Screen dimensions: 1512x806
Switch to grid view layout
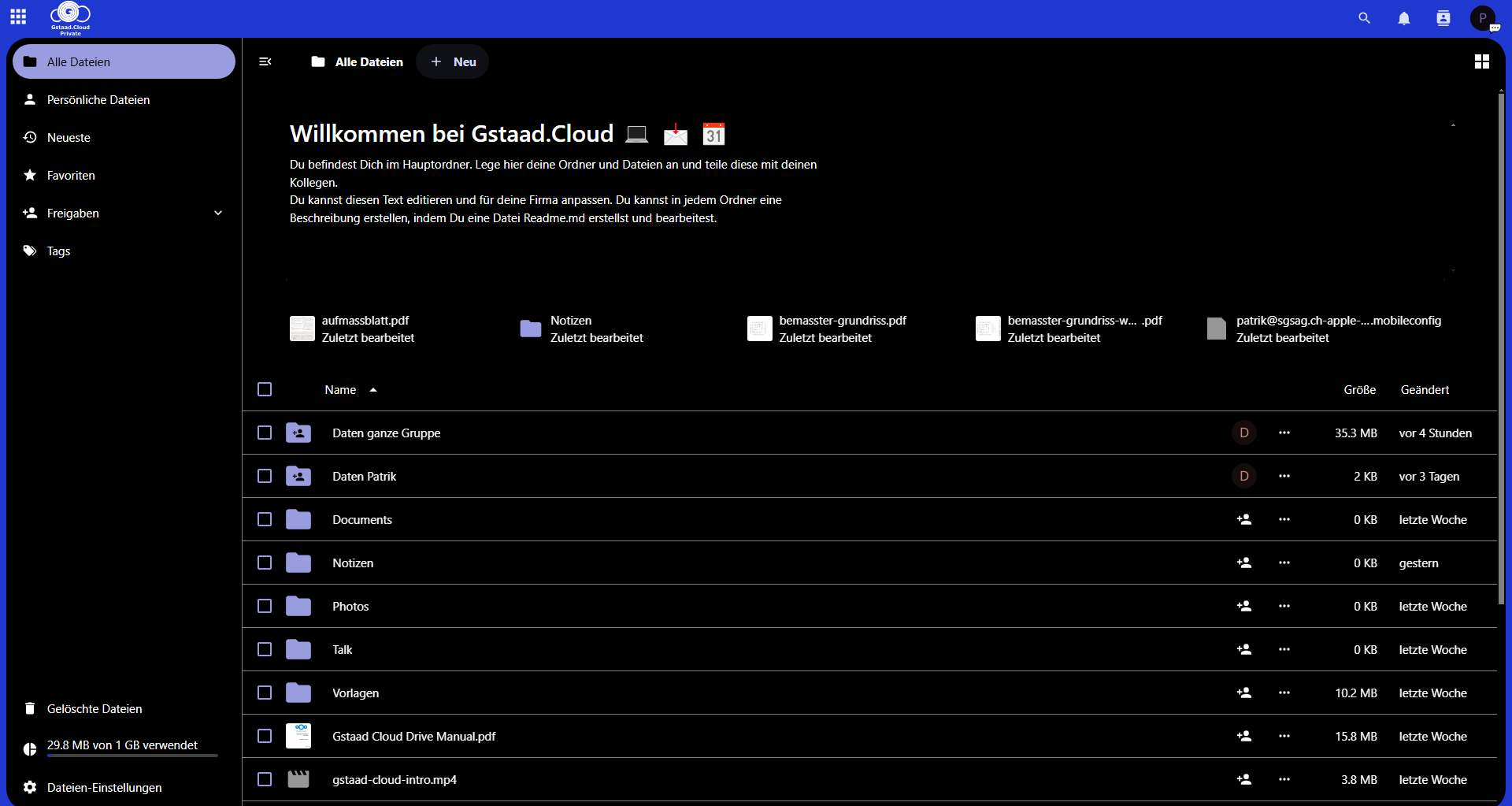(1481, 61)
